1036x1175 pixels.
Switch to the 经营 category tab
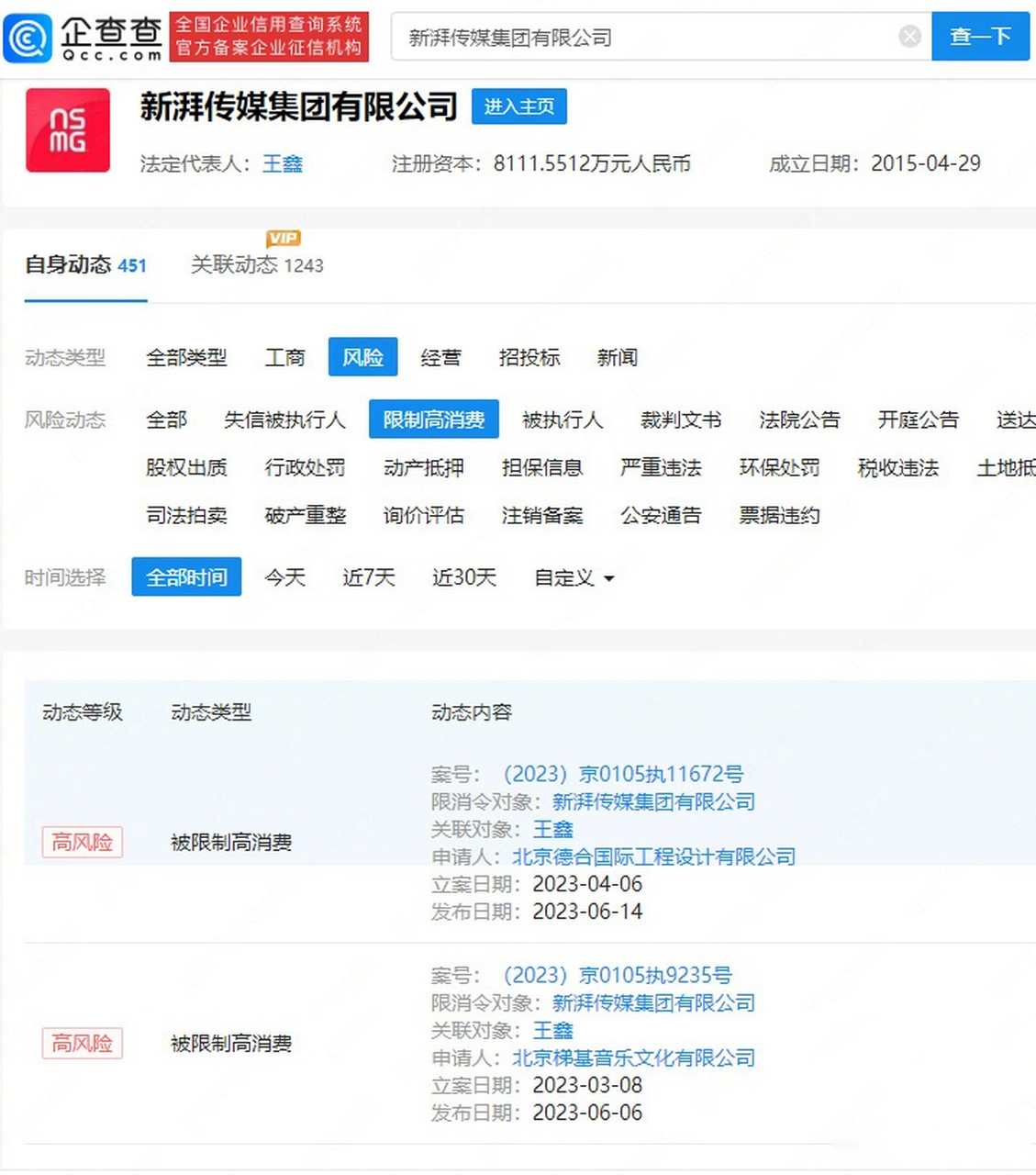click(440, 358)
